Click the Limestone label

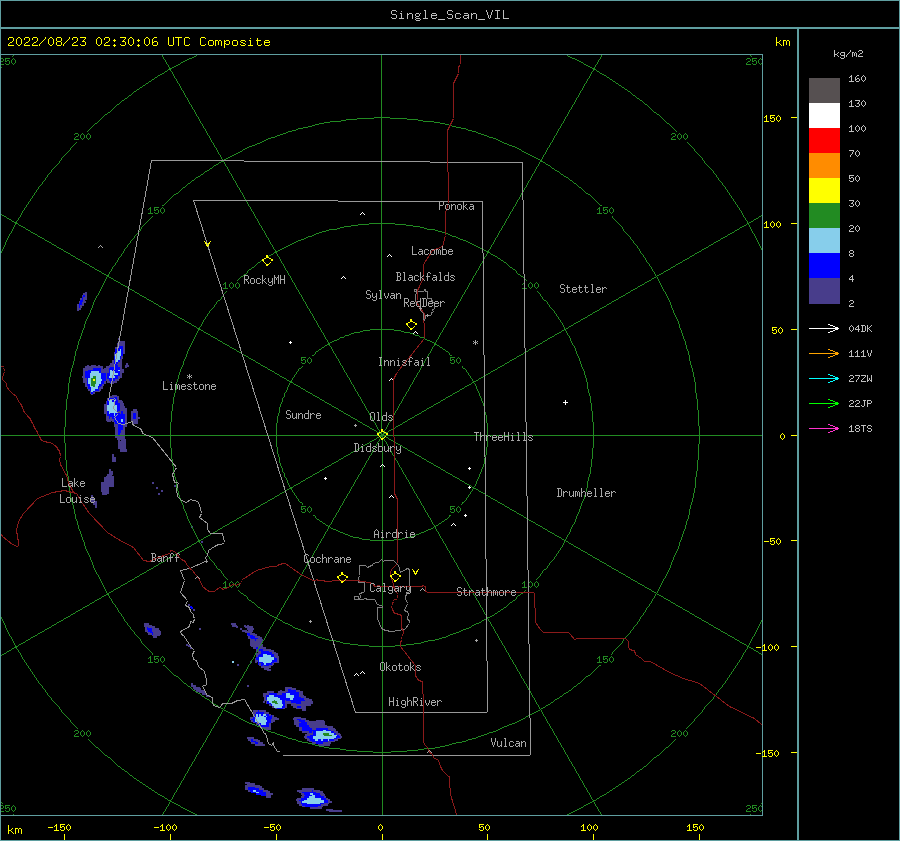click(189, 386)
